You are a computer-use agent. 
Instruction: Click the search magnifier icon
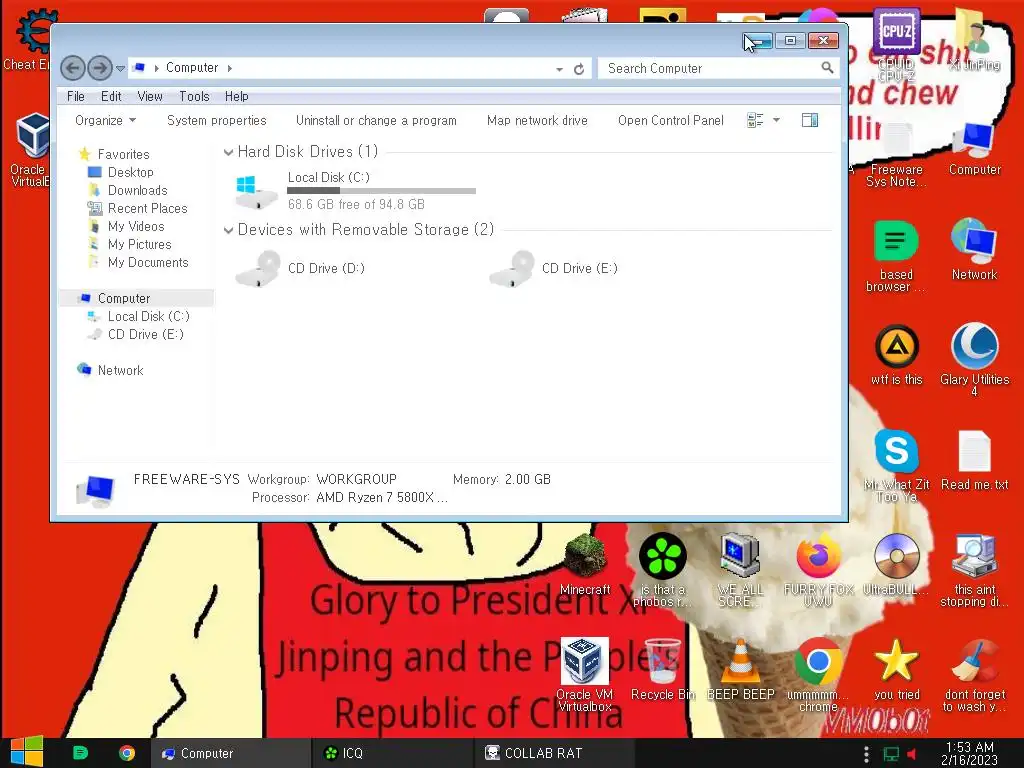(827, 68)
